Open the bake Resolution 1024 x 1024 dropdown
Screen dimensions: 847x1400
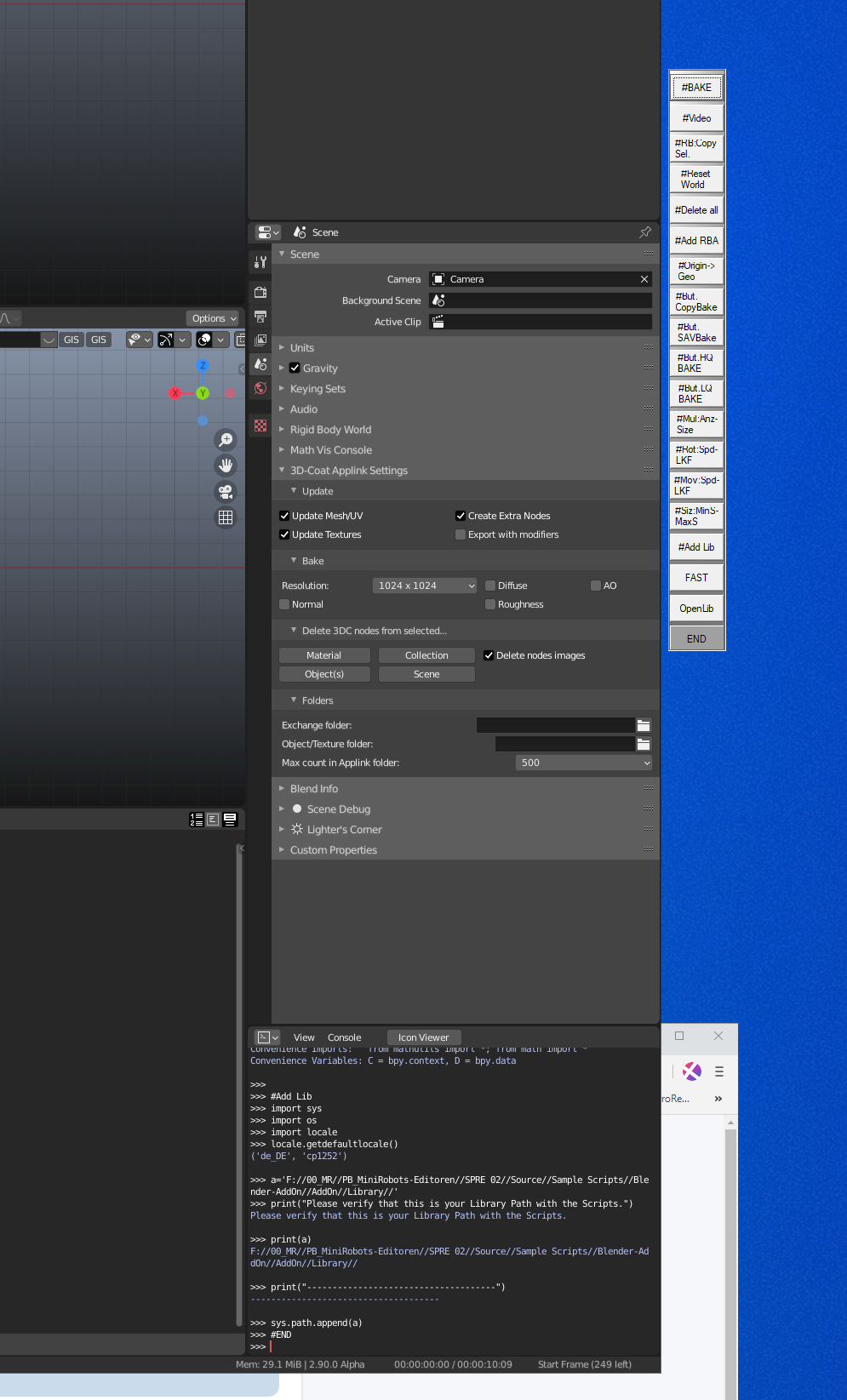[425, 586]
